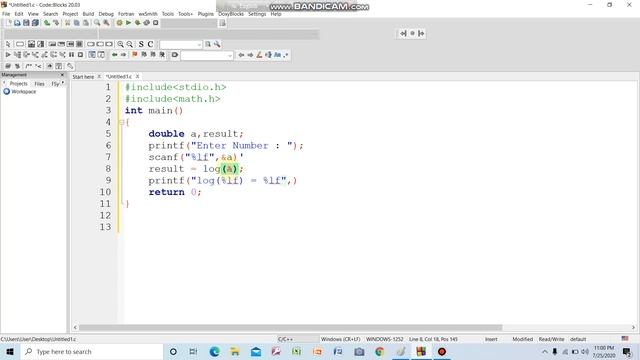Click the Open file toolbar icon
The image size is (640, 360).
[17, 23]
